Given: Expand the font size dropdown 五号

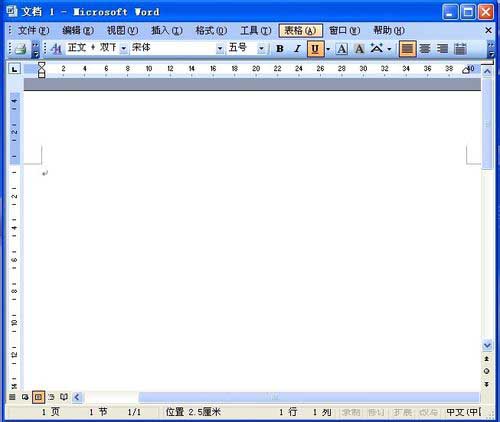Looking at the screenshot, I should coord(261,49).
